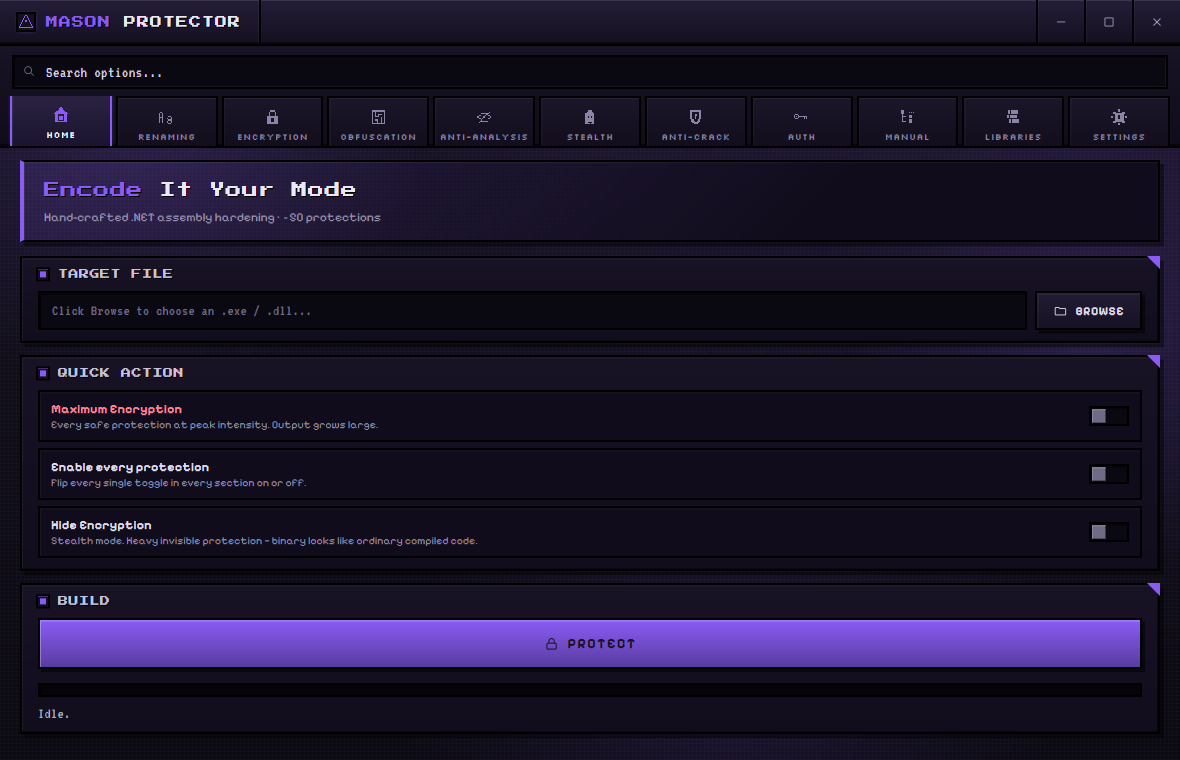This screenshot has width=1180, height=760.
Task: Enable the Maximum Encryption toggle
Action: click(x=1109, y=416)
